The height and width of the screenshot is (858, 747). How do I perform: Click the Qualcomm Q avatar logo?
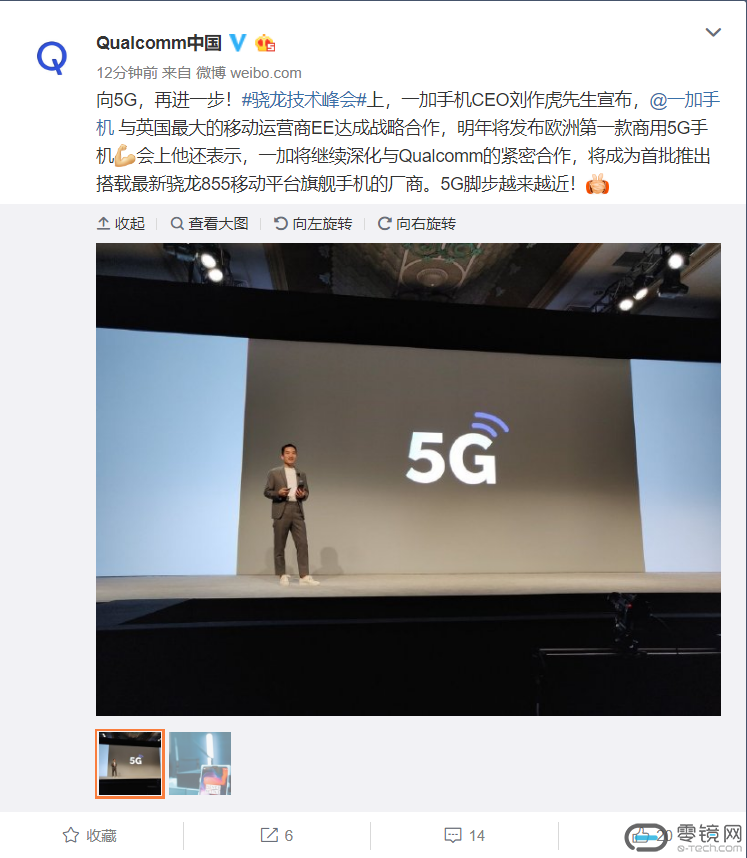(x=52, y=57)
